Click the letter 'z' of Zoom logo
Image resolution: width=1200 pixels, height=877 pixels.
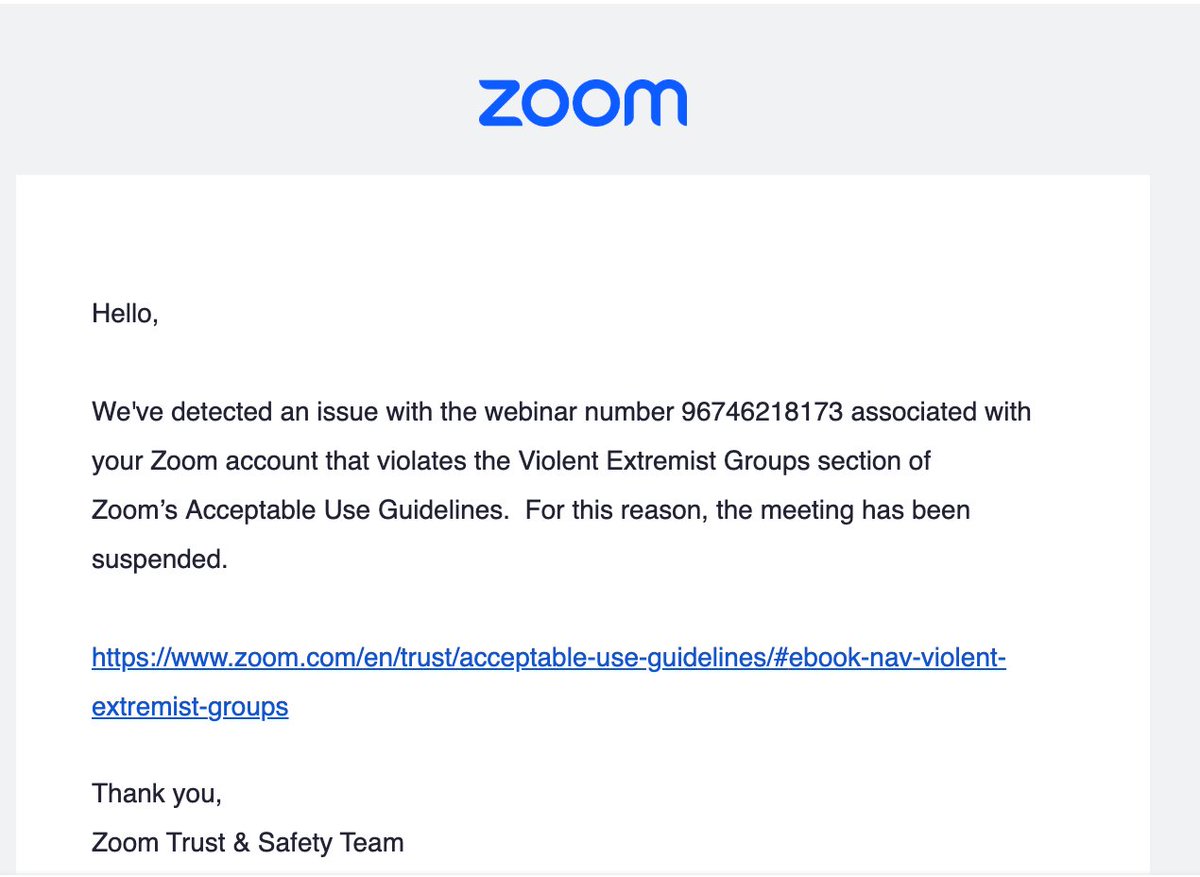(500, 104)
